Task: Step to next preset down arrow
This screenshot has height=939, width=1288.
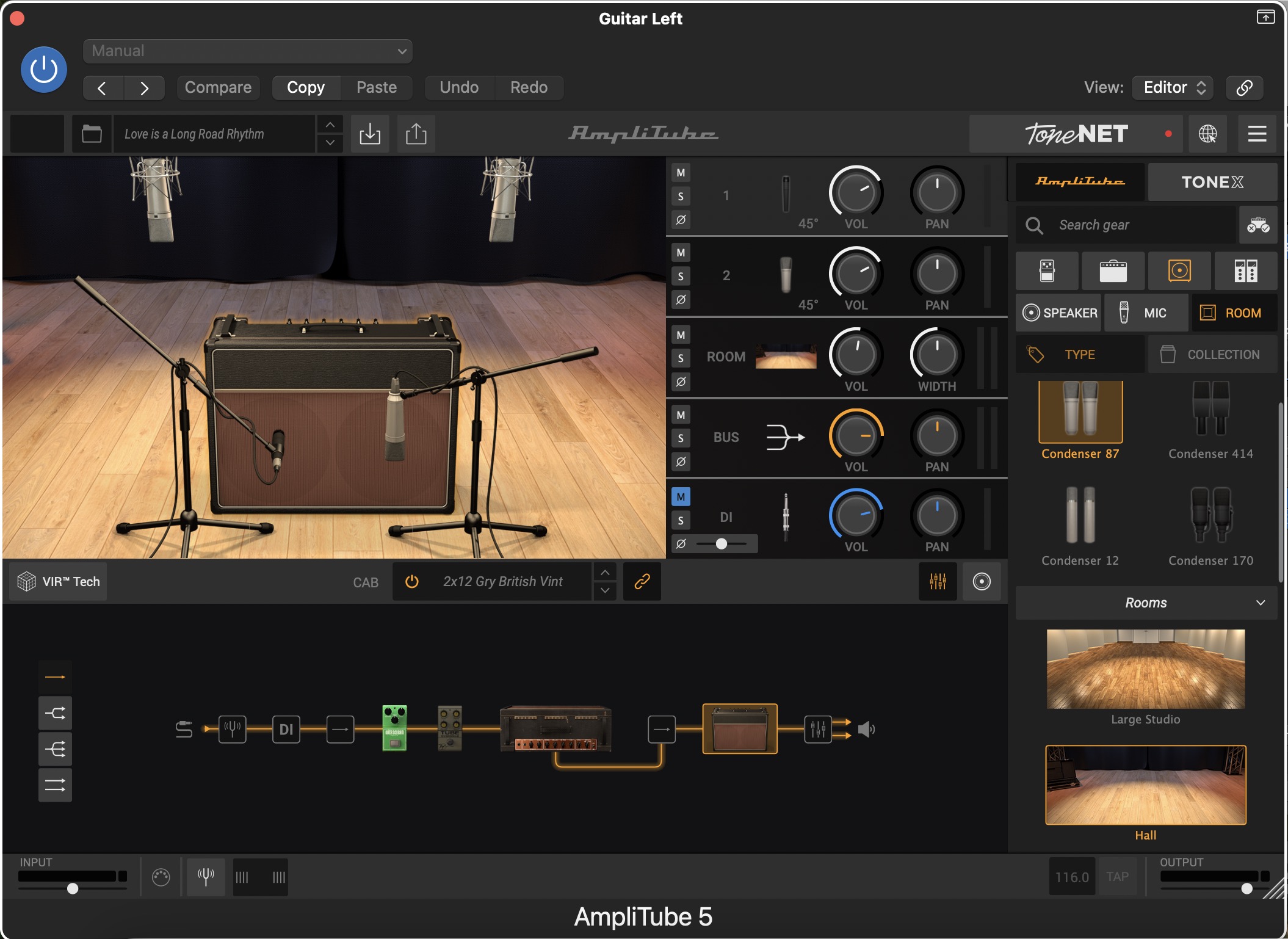Action: pos(330,143)
